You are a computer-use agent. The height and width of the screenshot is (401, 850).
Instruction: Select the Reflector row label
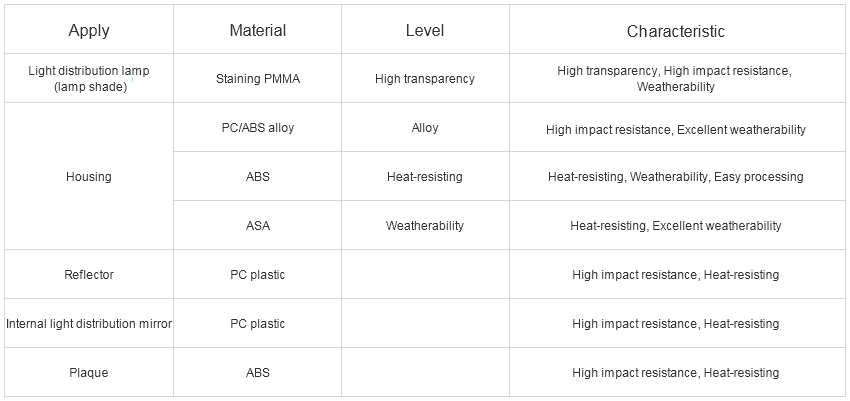coord(89,275)
